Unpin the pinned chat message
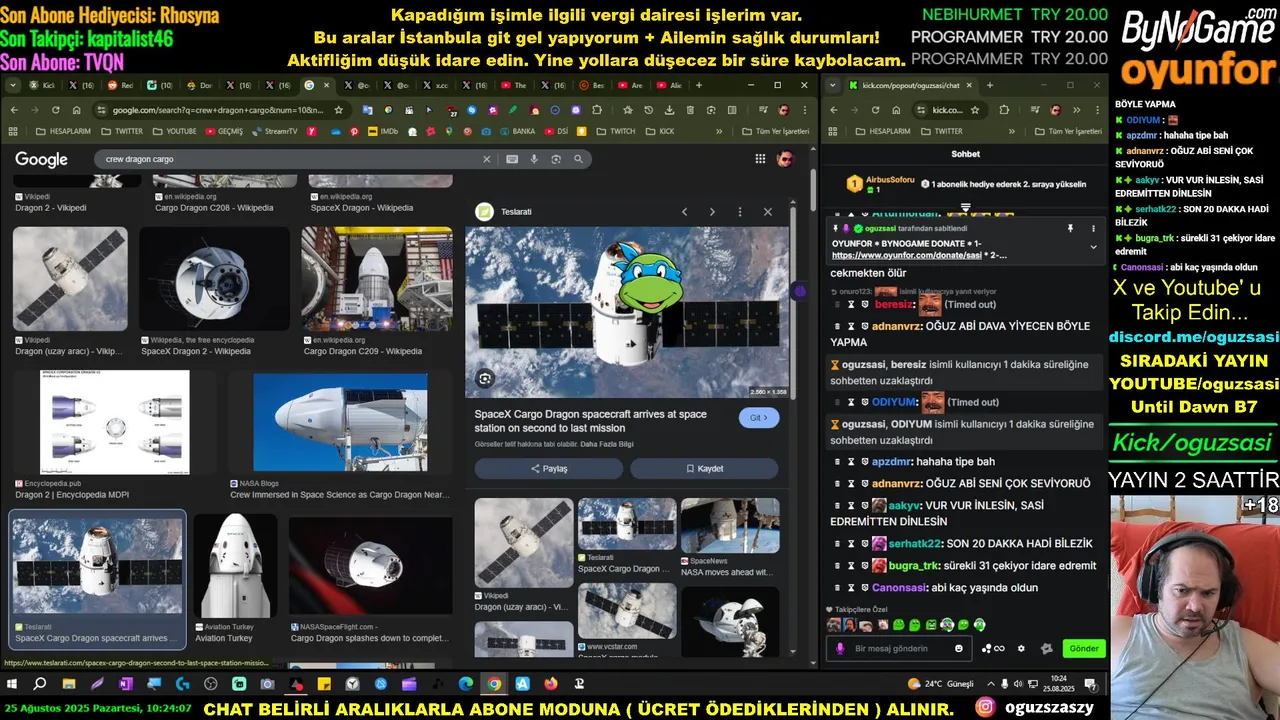This screenshot has width=1280, height=720. click(1070, 229)
